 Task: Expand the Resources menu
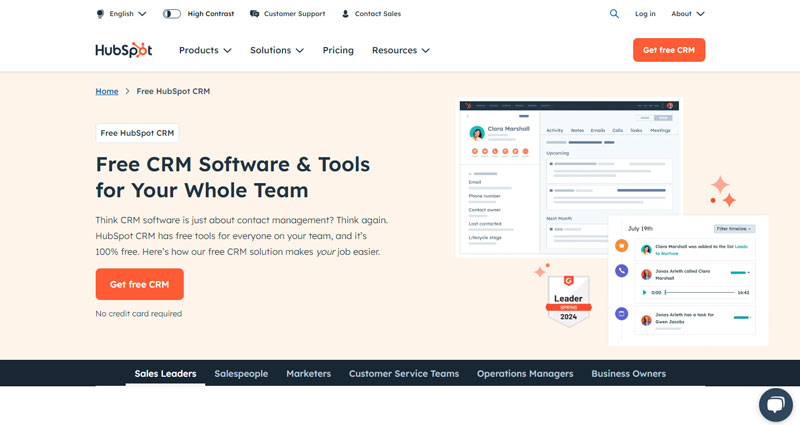click(x=401, y=50)
